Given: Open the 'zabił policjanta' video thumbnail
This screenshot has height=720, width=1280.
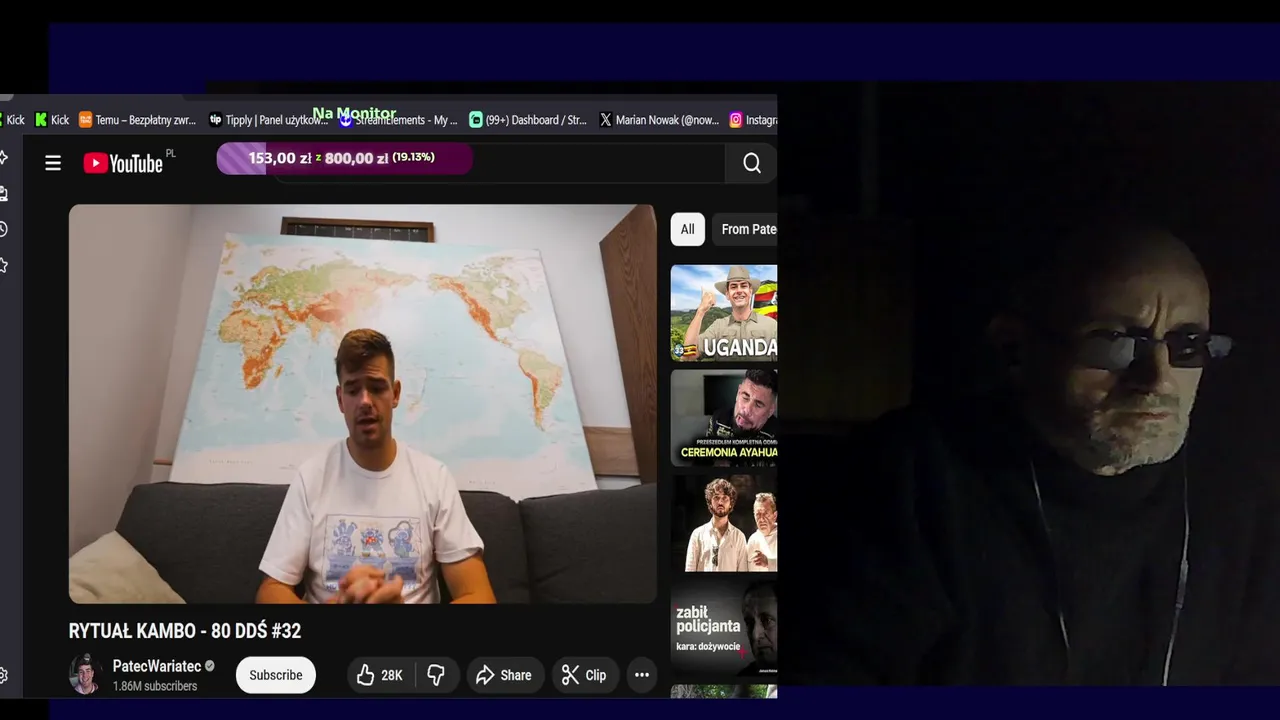Looking at the screenshot, I should tap(724, 628).
